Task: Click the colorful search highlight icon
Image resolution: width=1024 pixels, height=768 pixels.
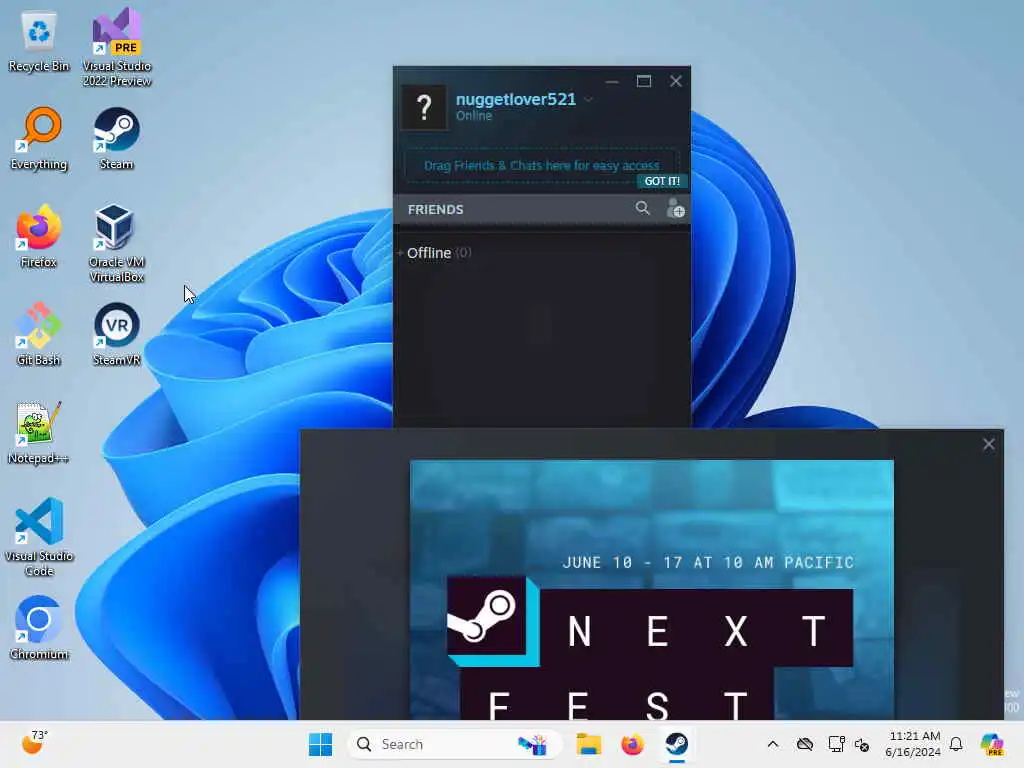Action: (x=532, y=744)
